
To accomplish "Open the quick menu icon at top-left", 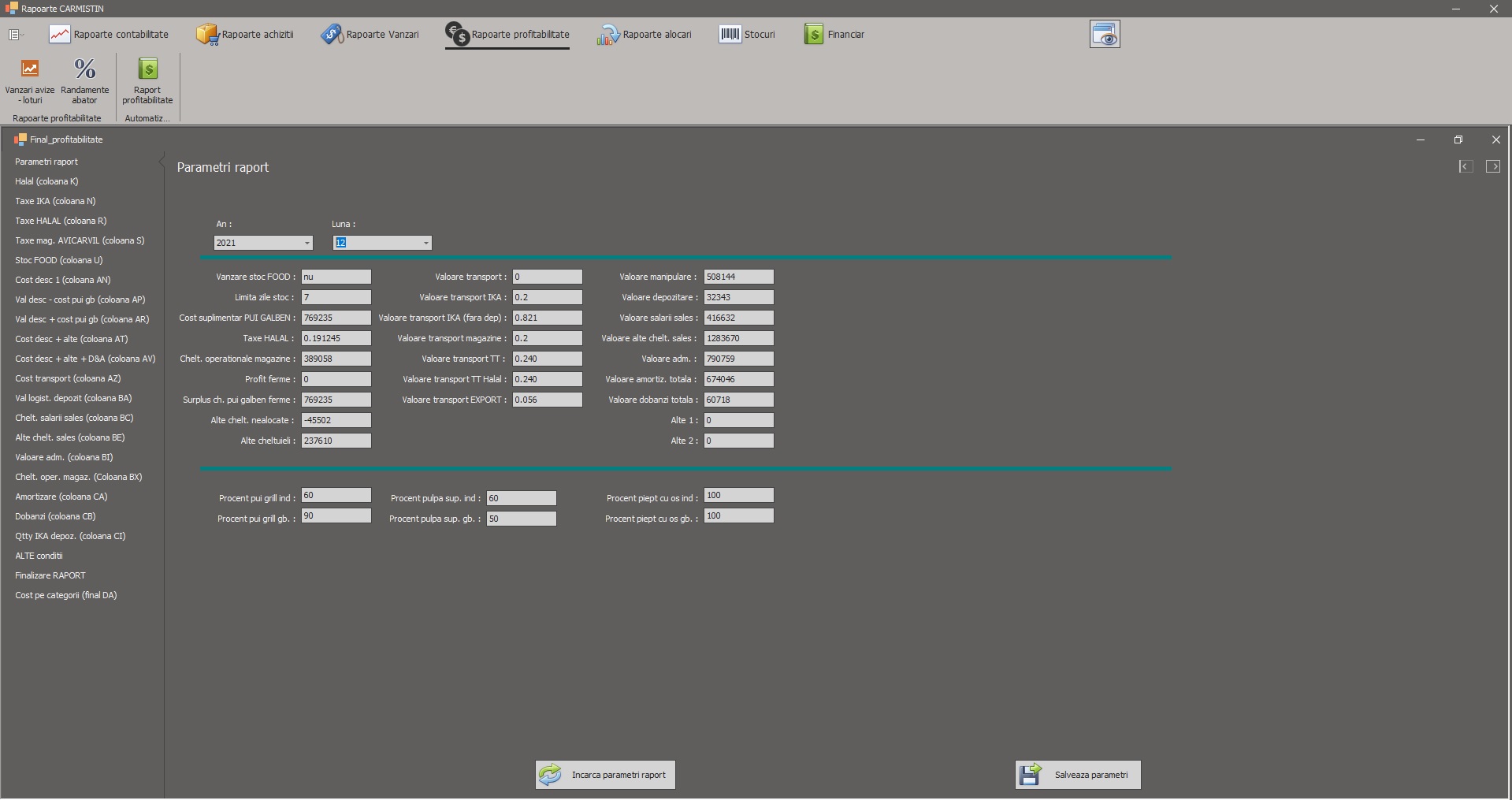I will click(x=14, y=35).
